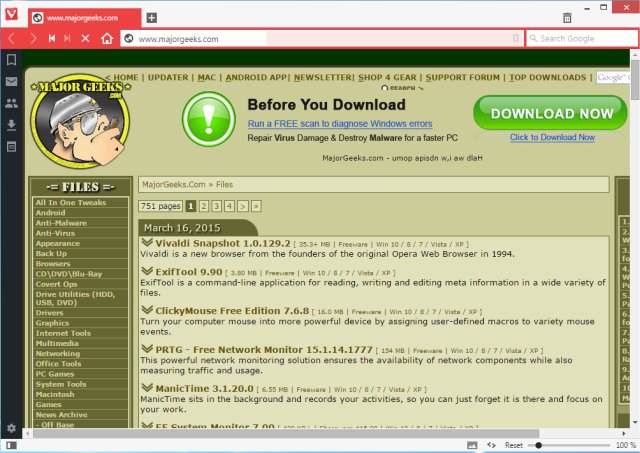Screen dimensions: 640x453
Task: Open the Vivaldi main menu button
Action: (x=10, y=17)
